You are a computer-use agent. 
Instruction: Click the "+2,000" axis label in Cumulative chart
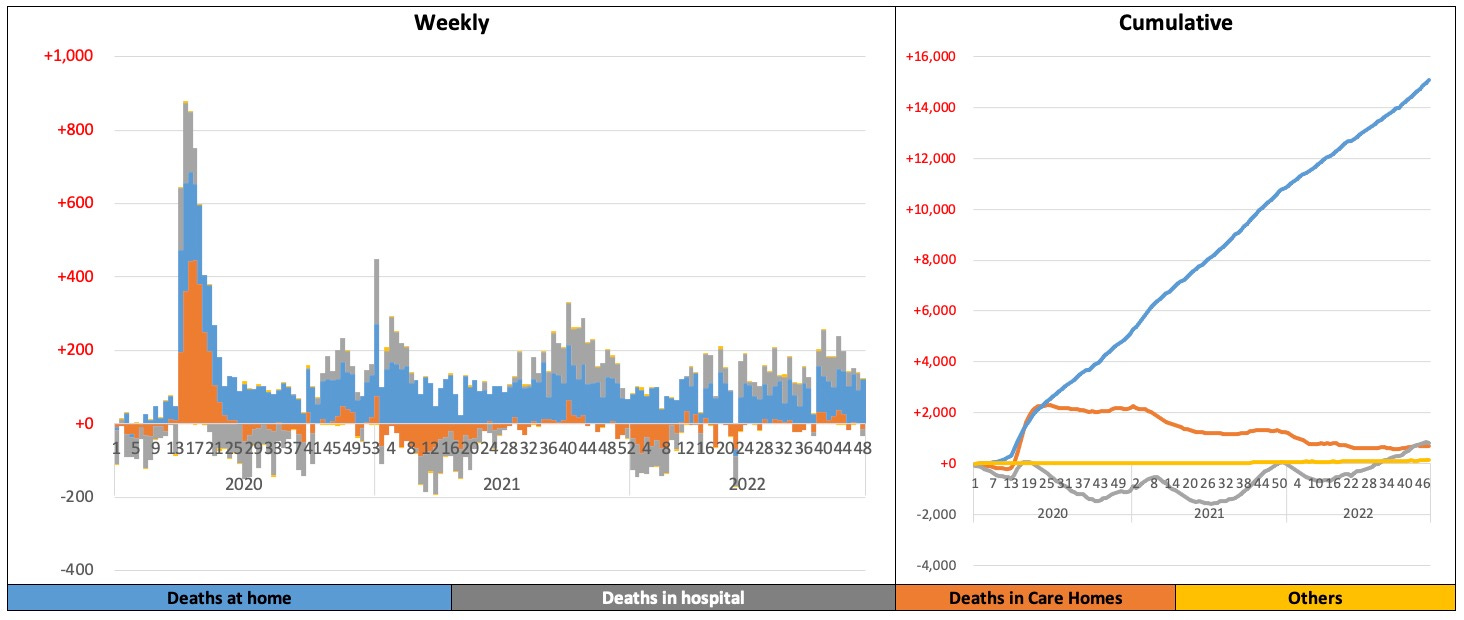tap(934, 413)
